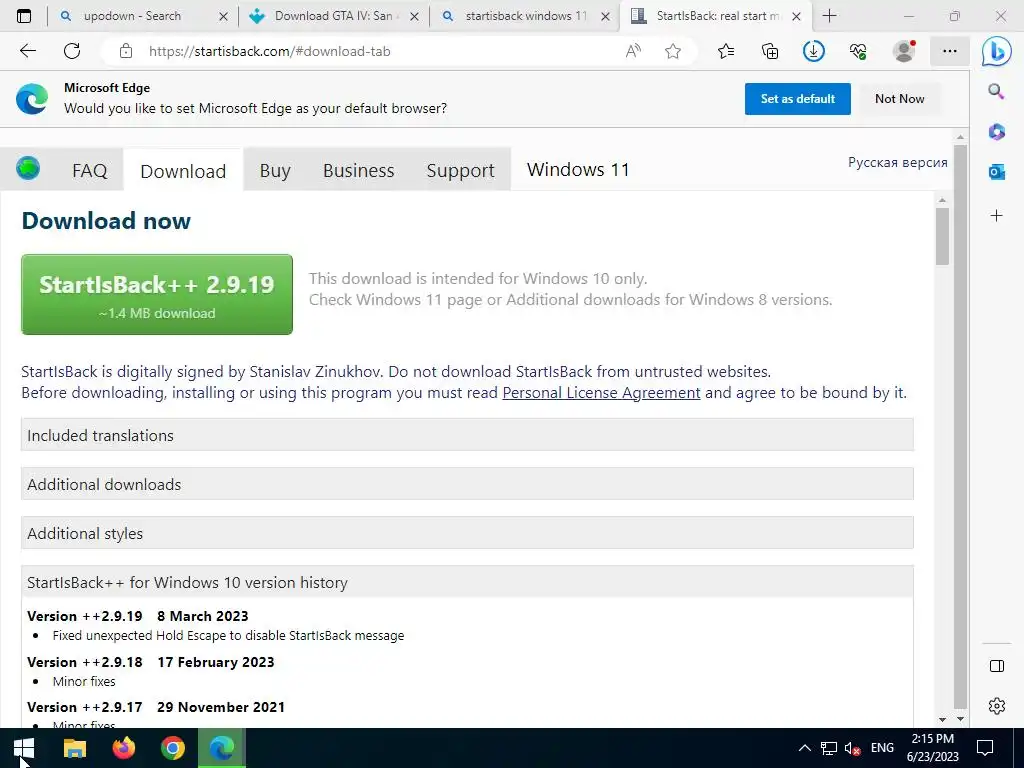Viewport: 1024px width, 768px height.
Task: Close the Download GTA IV tab
Action: 414,16
